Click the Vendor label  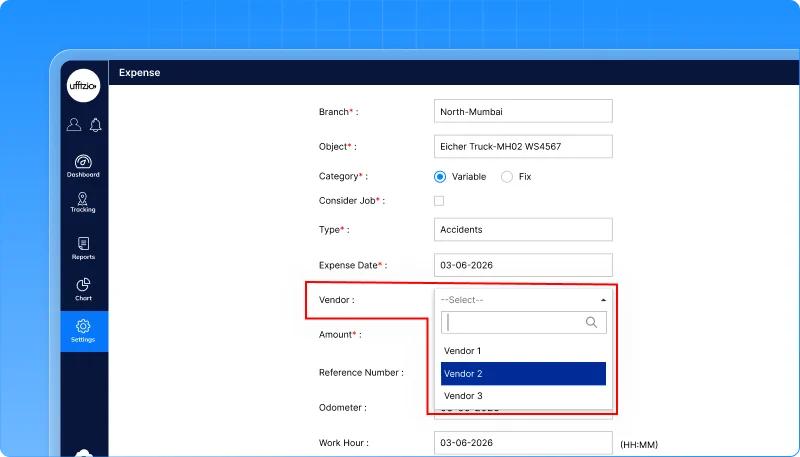point(336,300)
